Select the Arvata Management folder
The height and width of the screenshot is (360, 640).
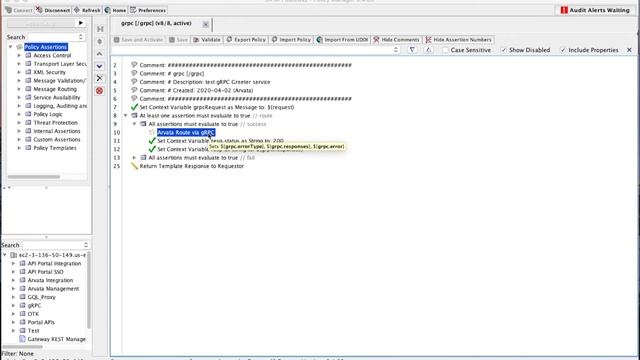[53, 289]
